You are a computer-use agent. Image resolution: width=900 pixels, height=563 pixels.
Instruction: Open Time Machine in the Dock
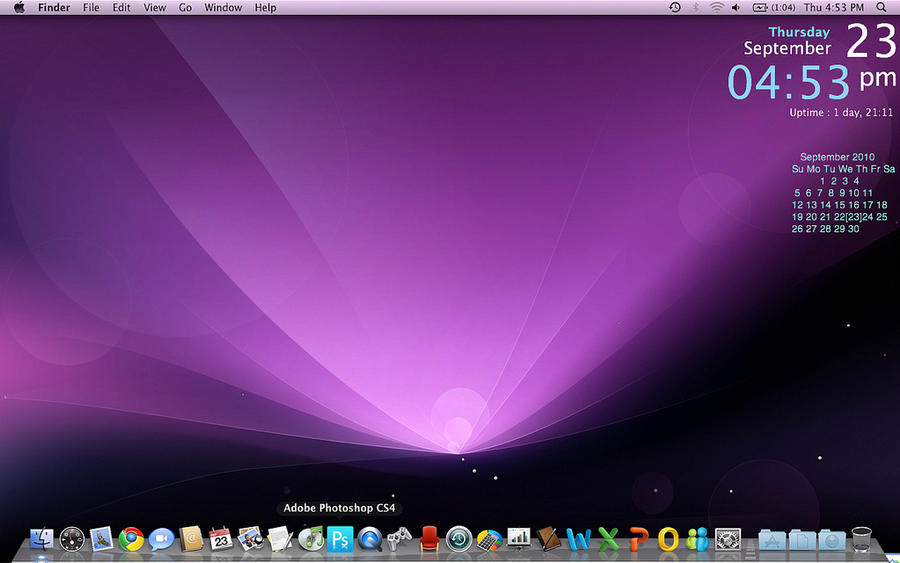[x=459, y=539]
